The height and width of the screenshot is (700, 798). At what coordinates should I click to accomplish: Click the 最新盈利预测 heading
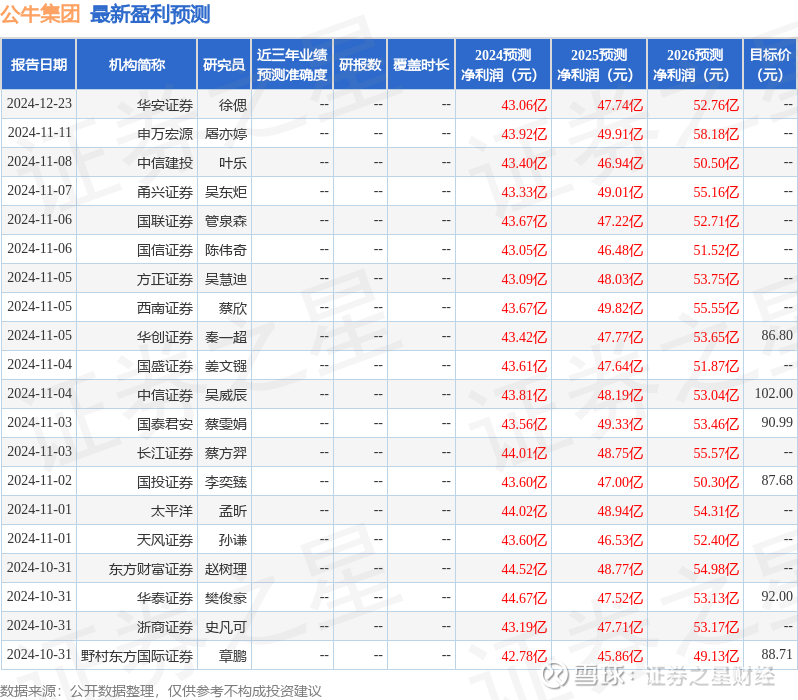(x=150, y=14)
